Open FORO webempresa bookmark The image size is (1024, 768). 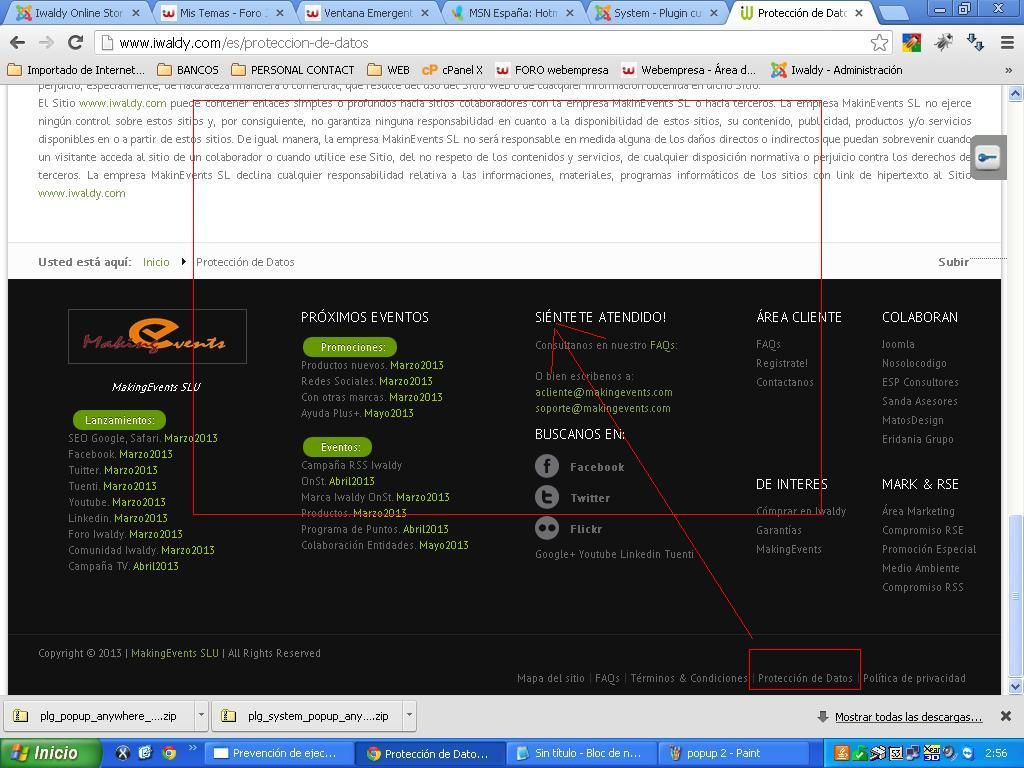coord(552,70)
